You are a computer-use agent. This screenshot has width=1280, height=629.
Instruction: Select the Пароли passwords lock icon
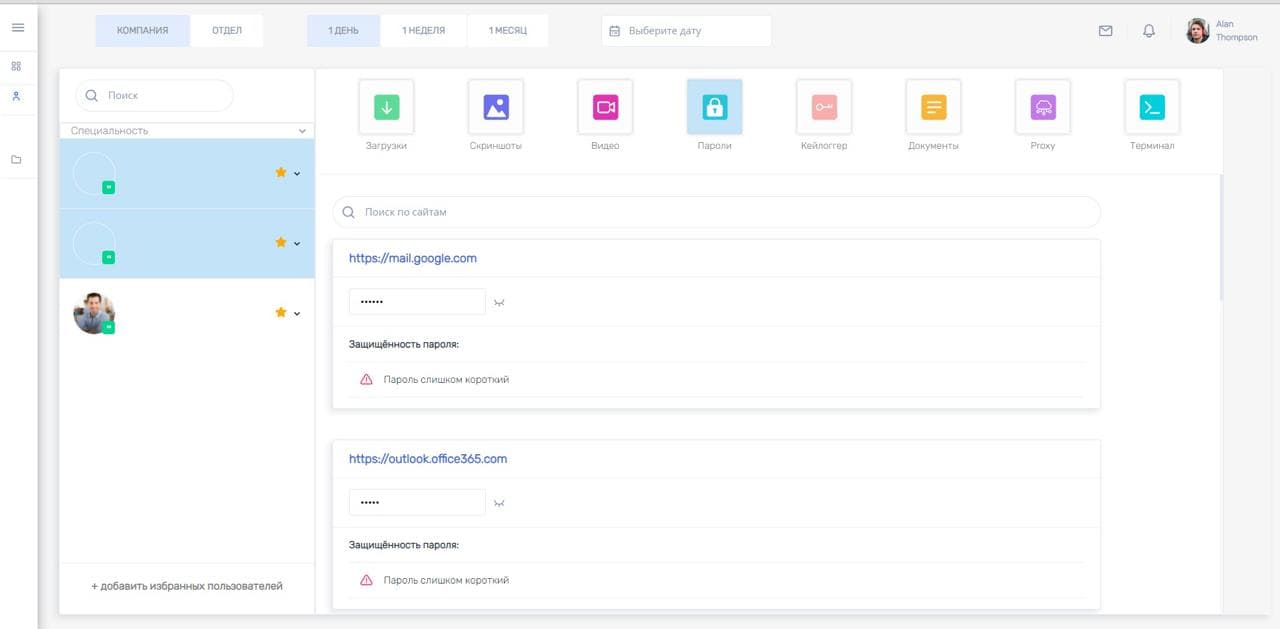tap(714, 107)
